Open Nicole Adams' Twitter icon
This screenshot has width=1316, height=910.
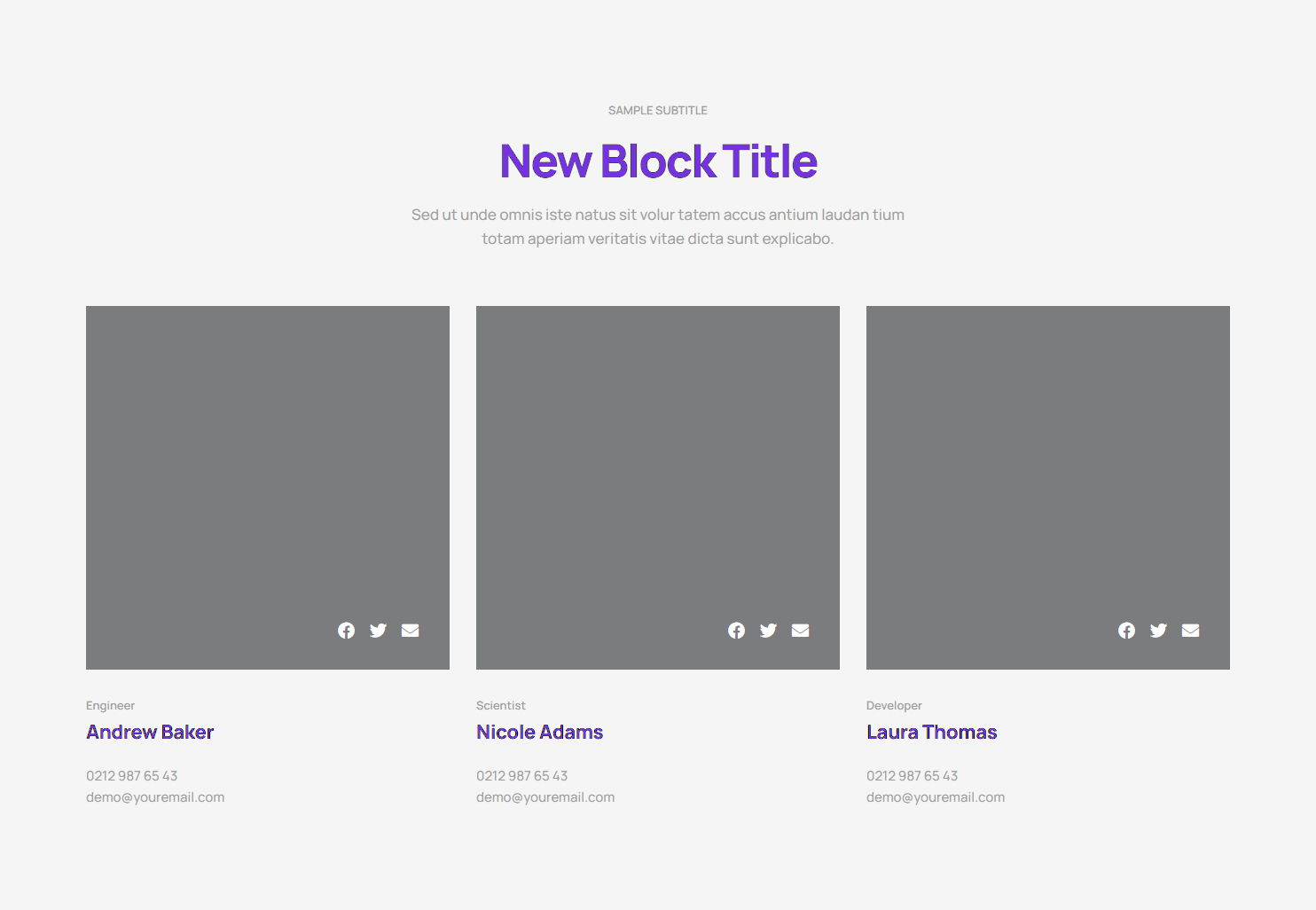tap(768, 631)
